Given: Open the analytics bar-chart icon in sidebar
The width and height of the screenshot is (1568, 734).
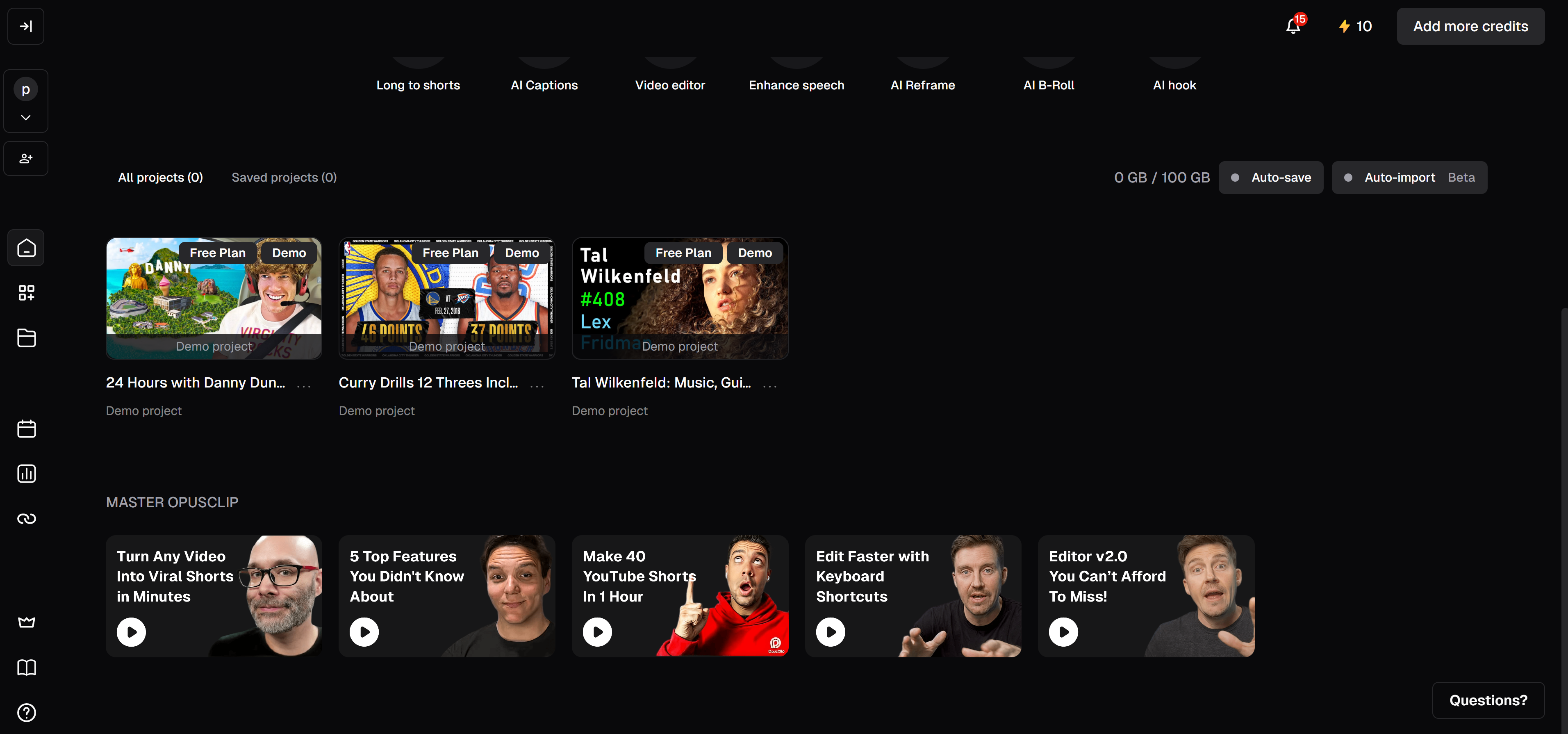Looking at the screenshot, I should coord(25,474).
